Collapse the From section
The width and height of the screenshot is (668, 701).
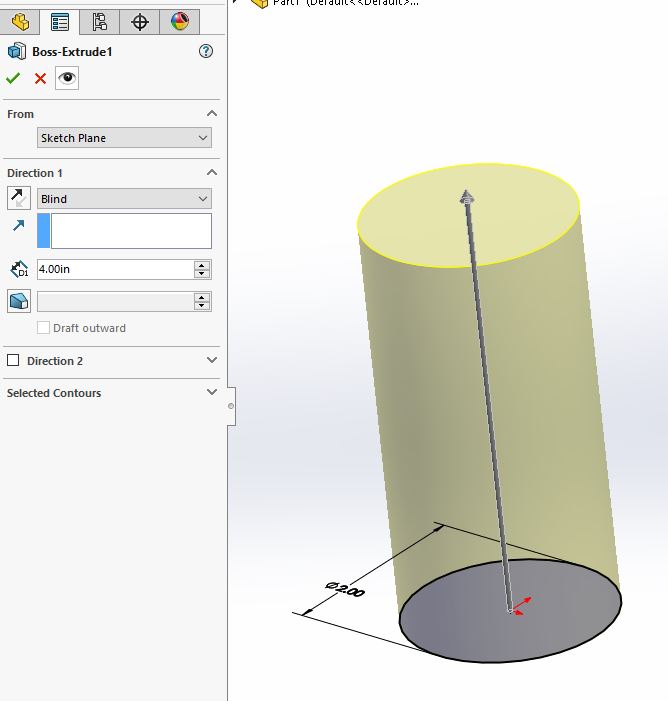click(211, 114)
